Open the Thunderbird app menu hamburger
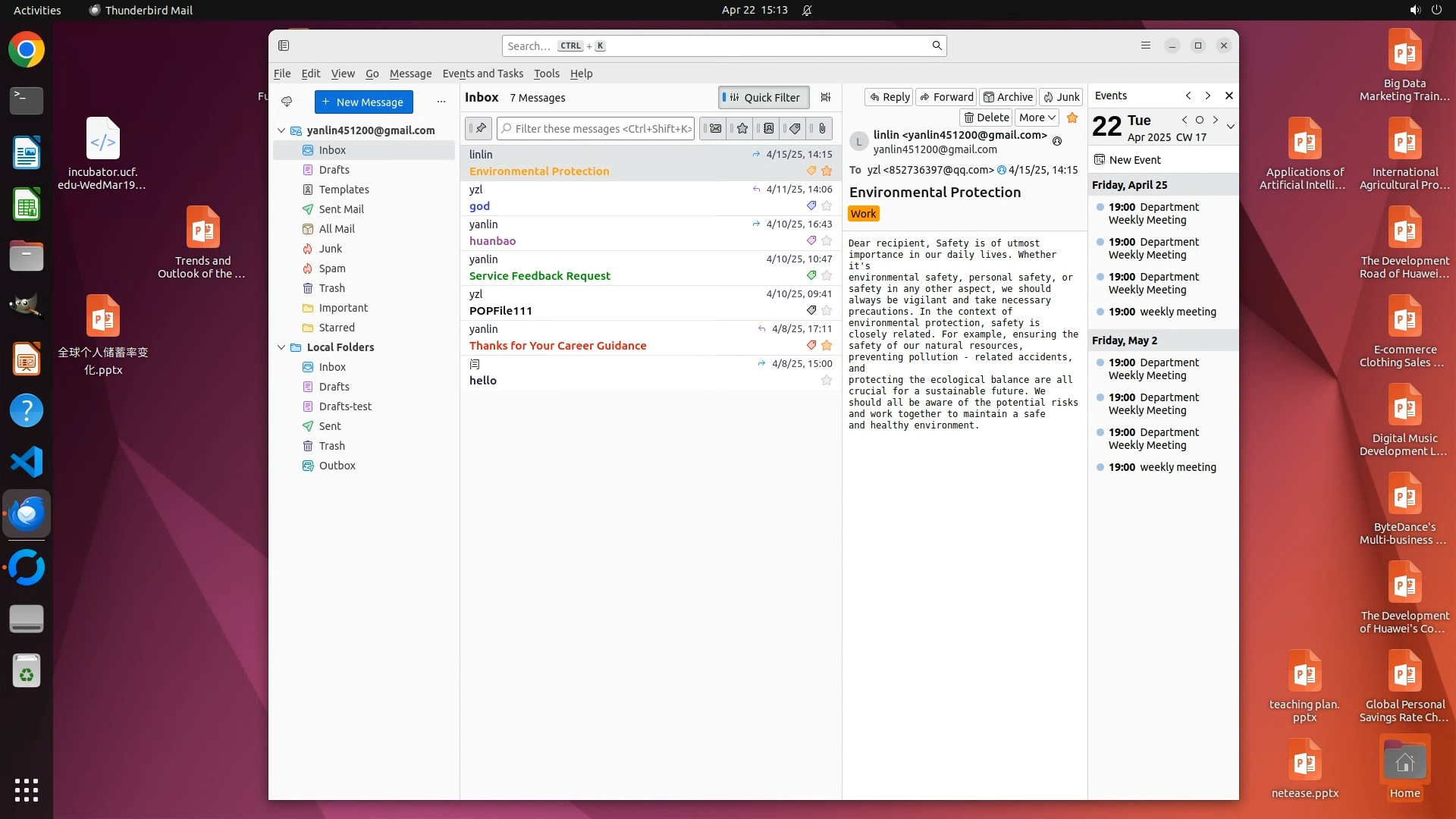 click(1146, 46)
